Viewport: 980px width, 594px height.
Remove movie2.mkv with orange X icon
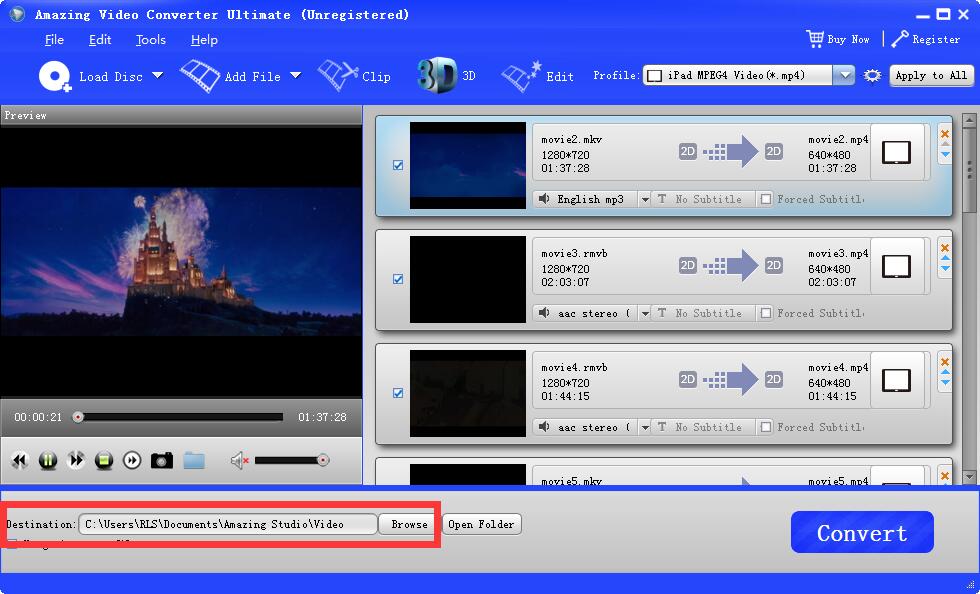[945, 133]
